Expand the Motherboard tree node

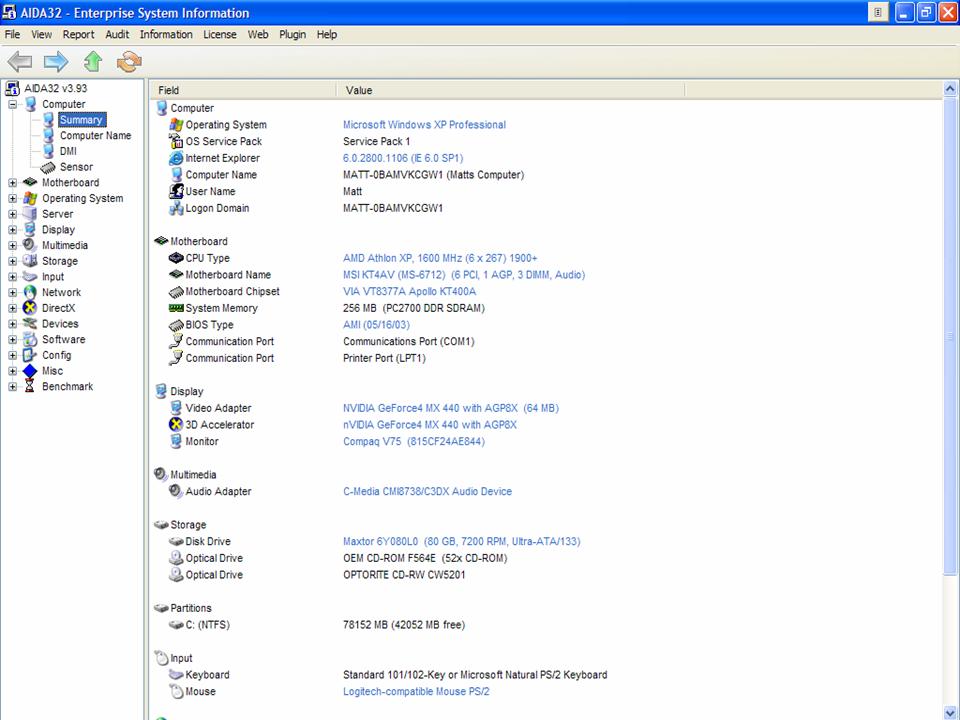(12, 182)
